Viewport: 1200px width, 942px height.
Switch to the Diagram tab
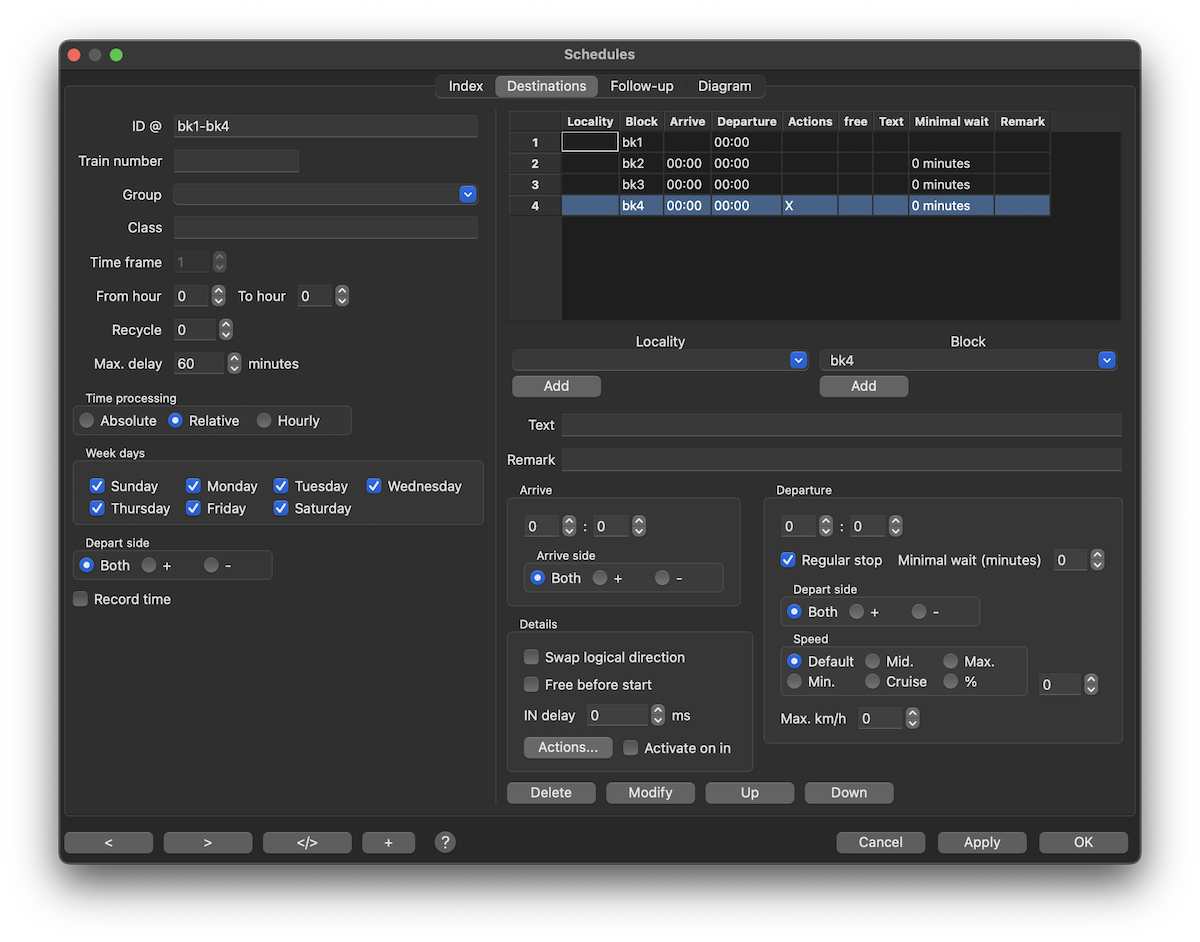point(724,86)
